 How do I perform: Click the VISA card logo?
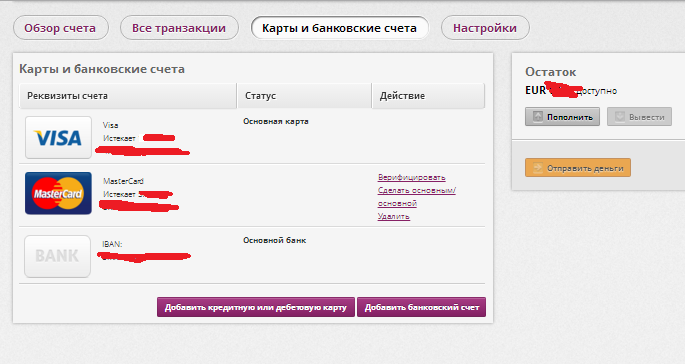58,137
